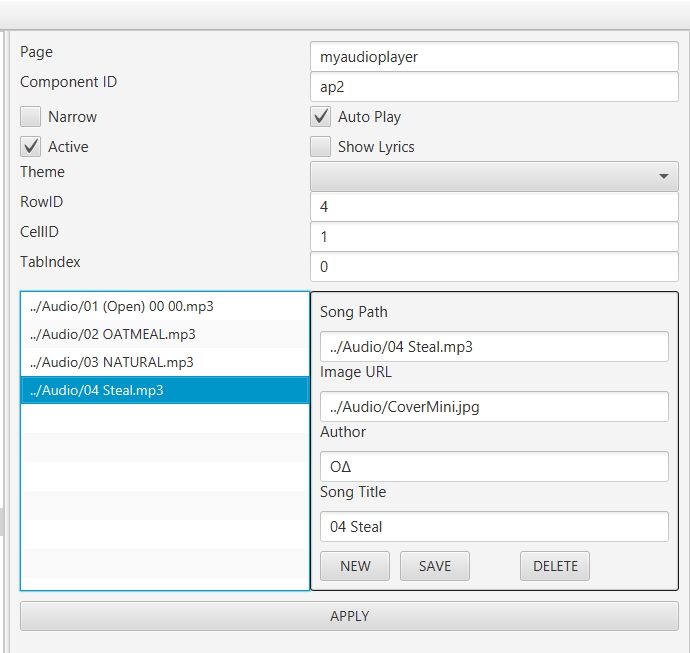This screenshot has width=690, height=653.
Task: Choose the 03 NATURAL.mp3 list item
Action: click(x=112, y=362)
